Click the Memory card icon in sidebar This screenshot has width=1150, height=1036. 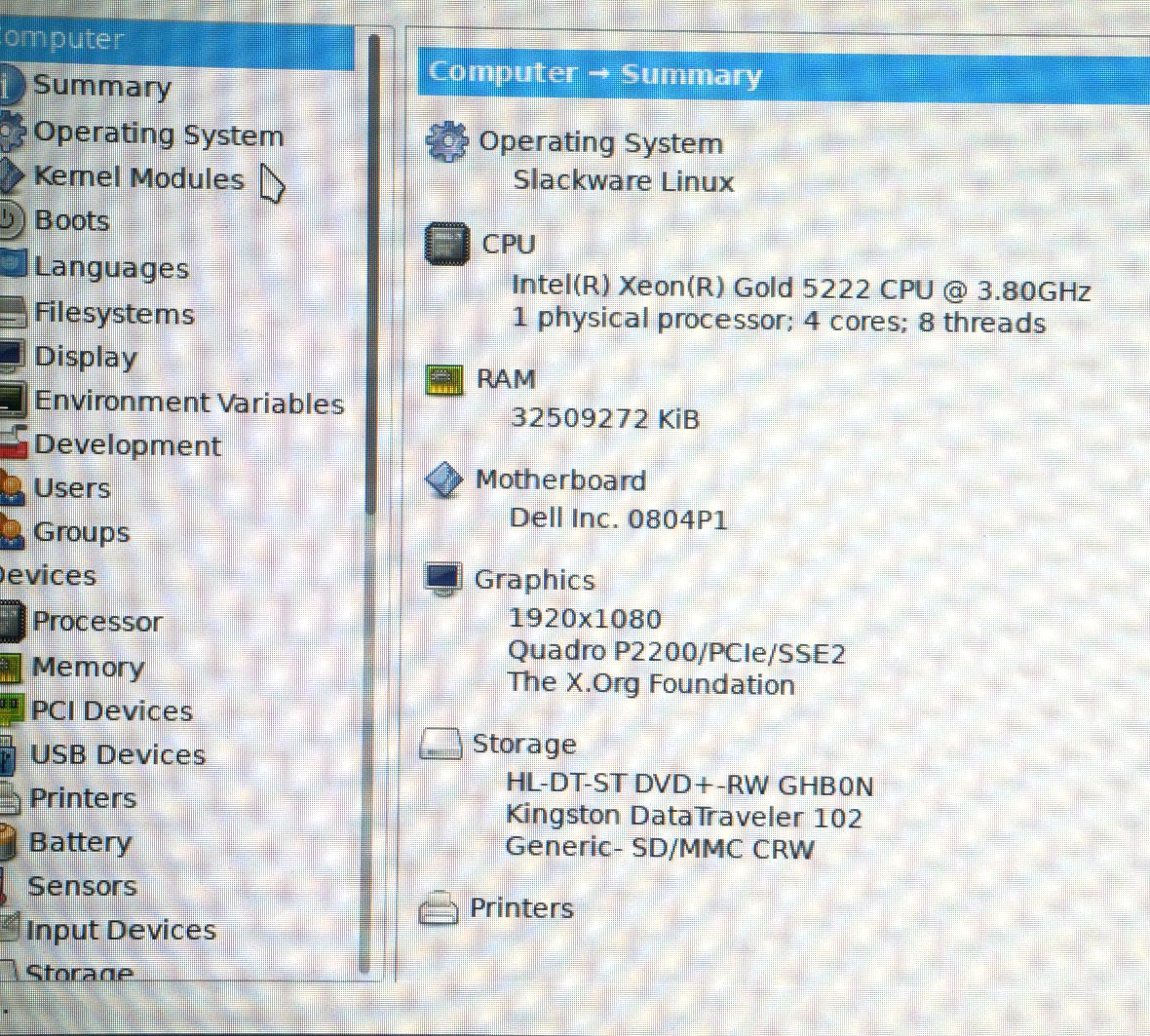[11, 668]
